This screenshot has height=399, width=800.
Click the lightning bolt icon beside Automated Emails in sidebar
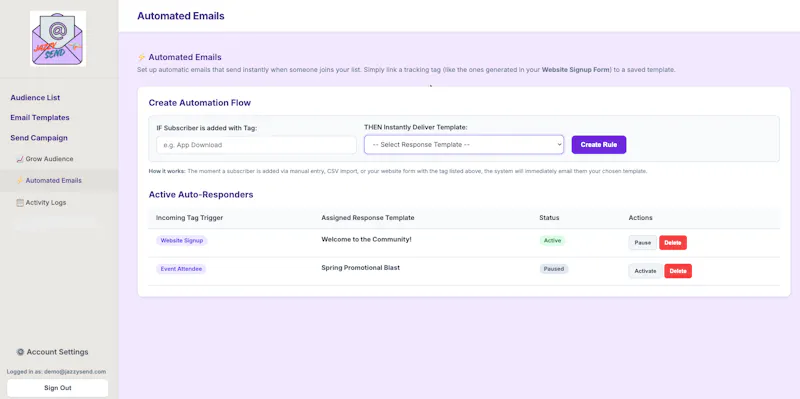pos(20,181)
